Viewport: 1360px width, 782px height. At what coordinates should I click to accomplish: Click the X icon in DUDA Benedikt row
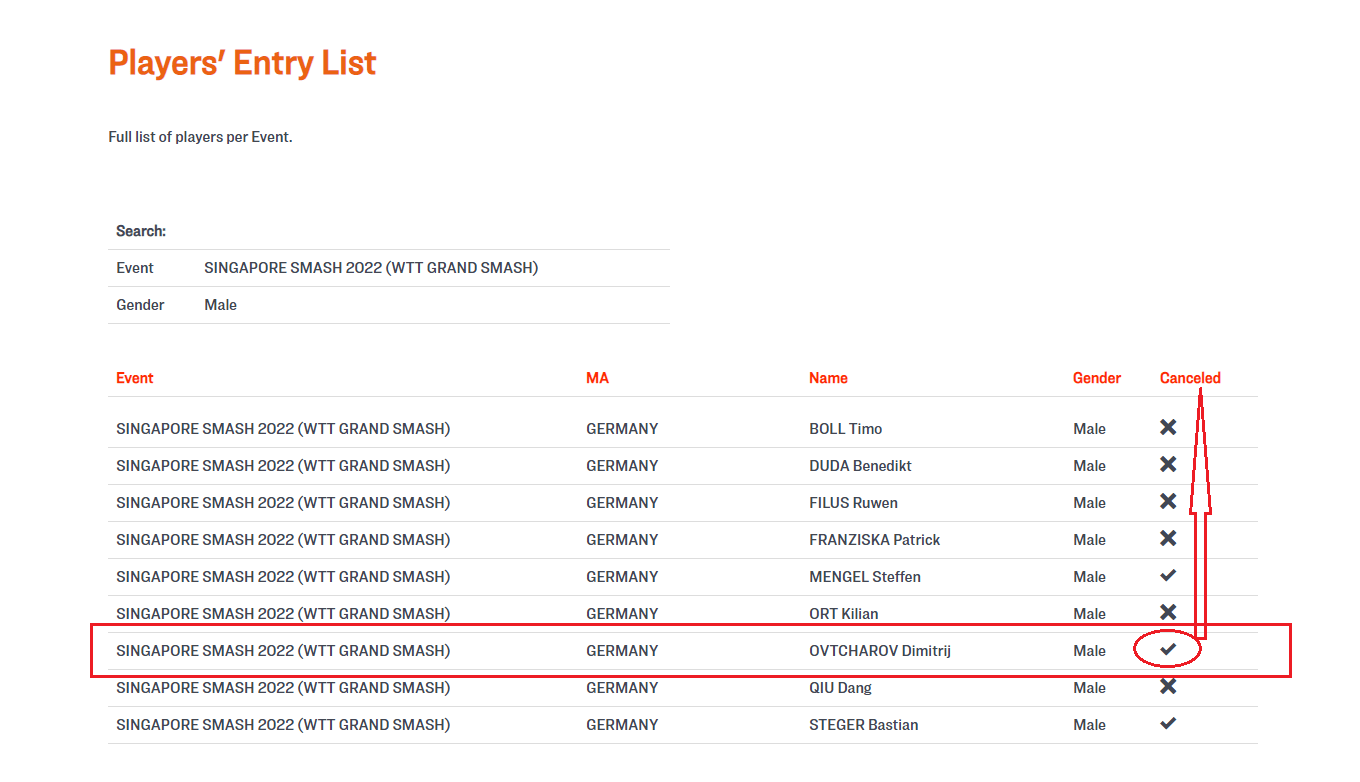point(1168,465)
